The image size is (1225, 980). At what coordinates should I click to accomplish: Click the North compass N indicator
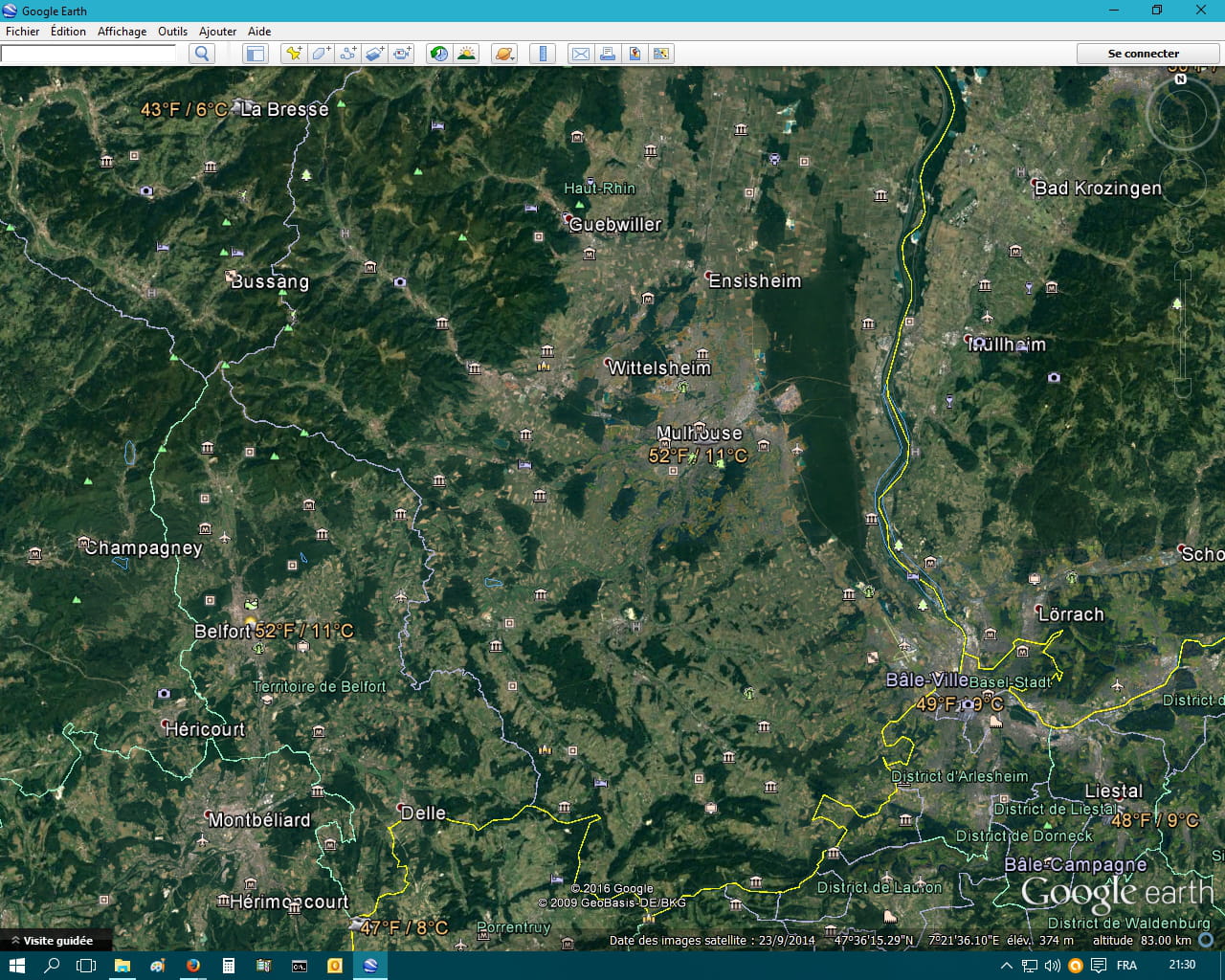pyautogui.click(x=1181, y=79)
